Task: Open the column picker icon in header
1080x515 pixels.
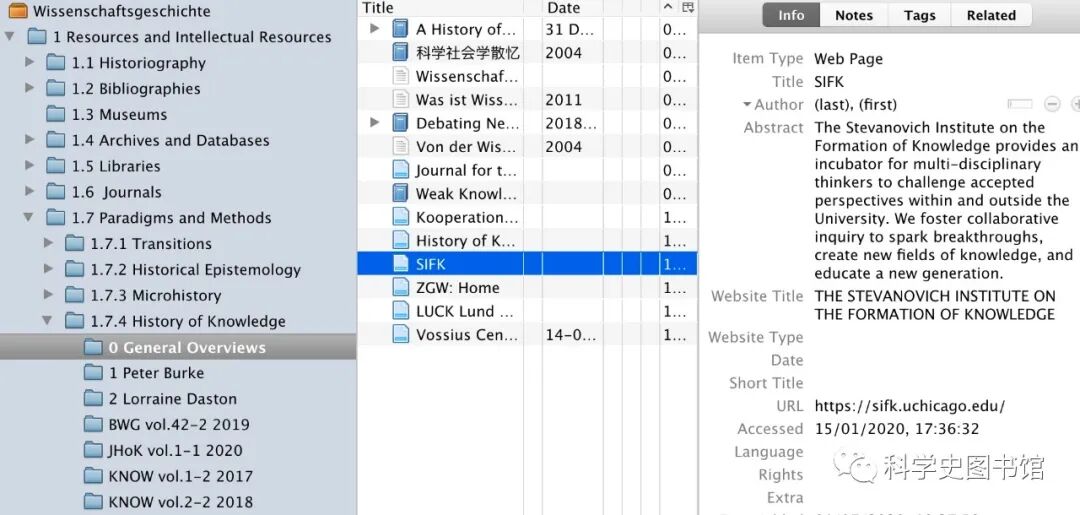Action: (x=687, y=8)
